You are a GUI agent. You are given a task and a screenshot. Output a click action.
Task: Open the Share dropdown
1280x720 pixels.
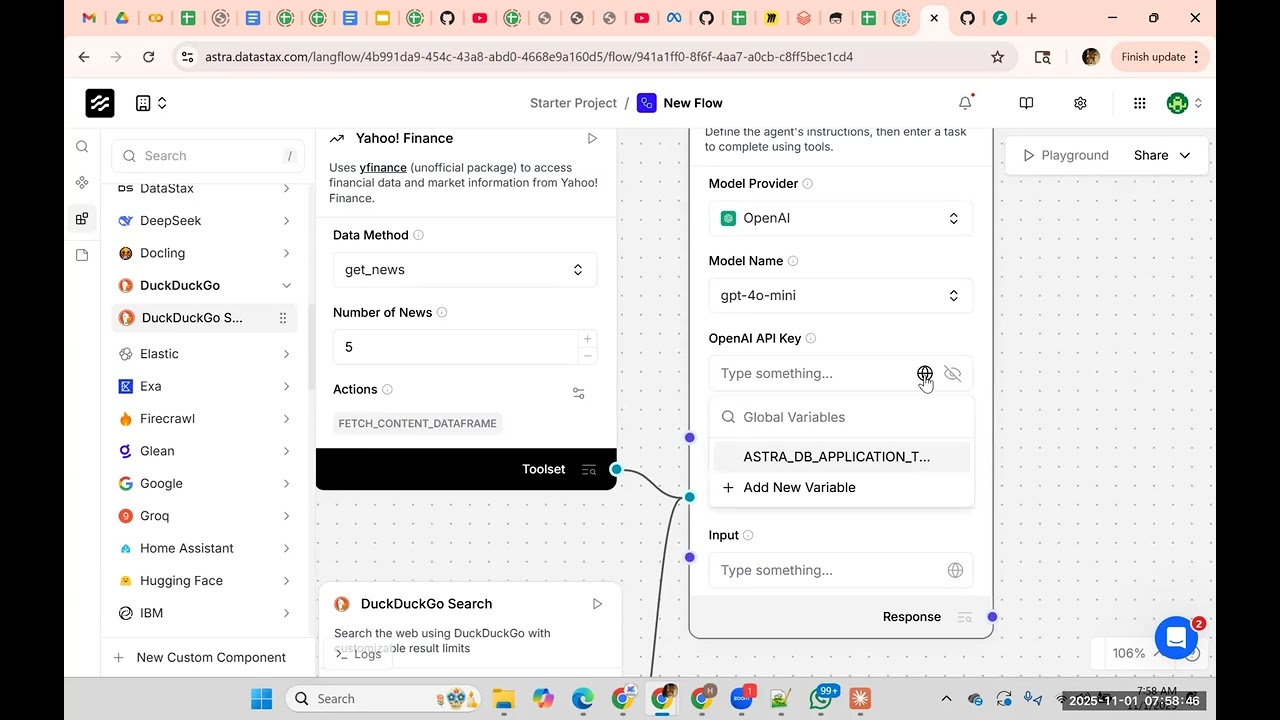[1162, 155]
